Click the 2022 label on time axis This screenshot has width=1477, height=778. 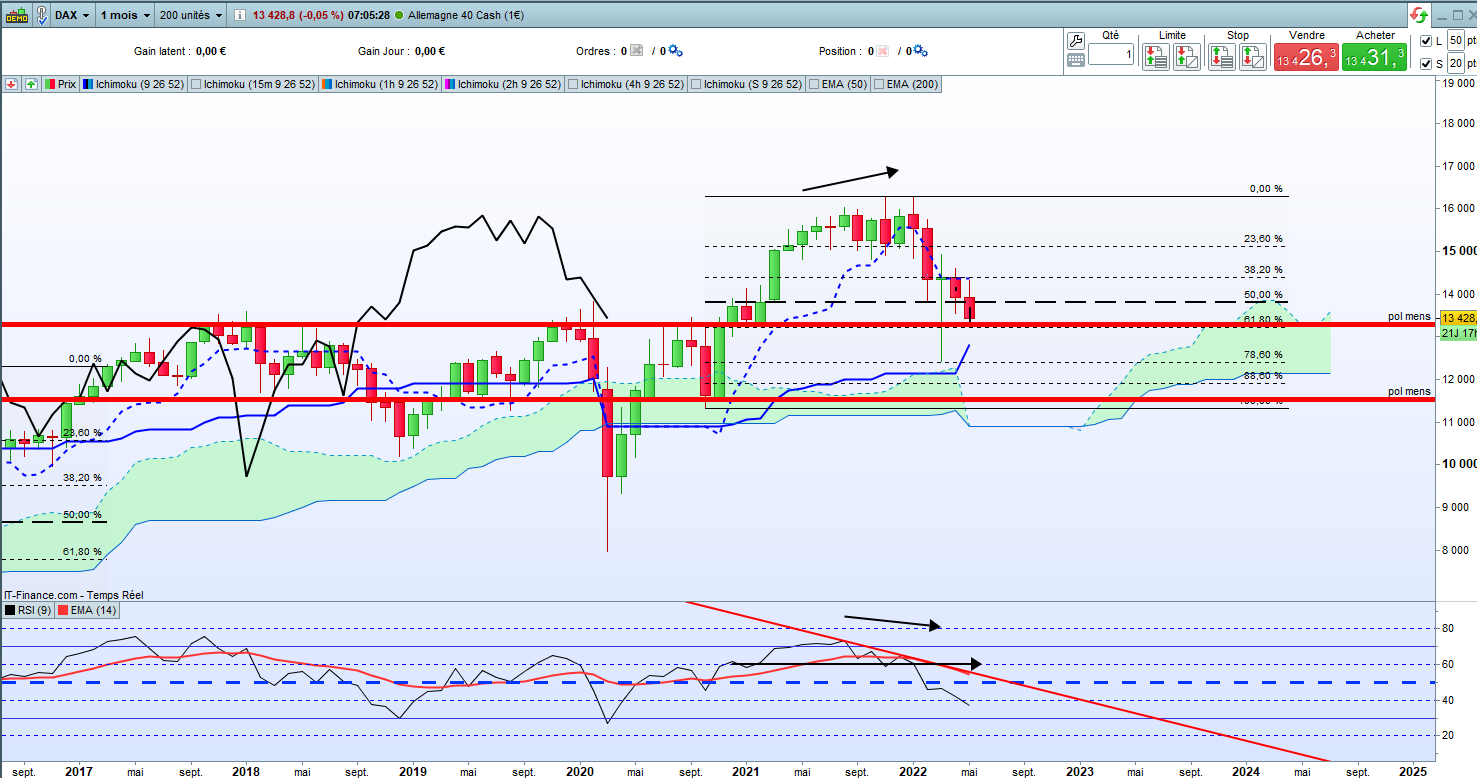[x=912, y=771]
